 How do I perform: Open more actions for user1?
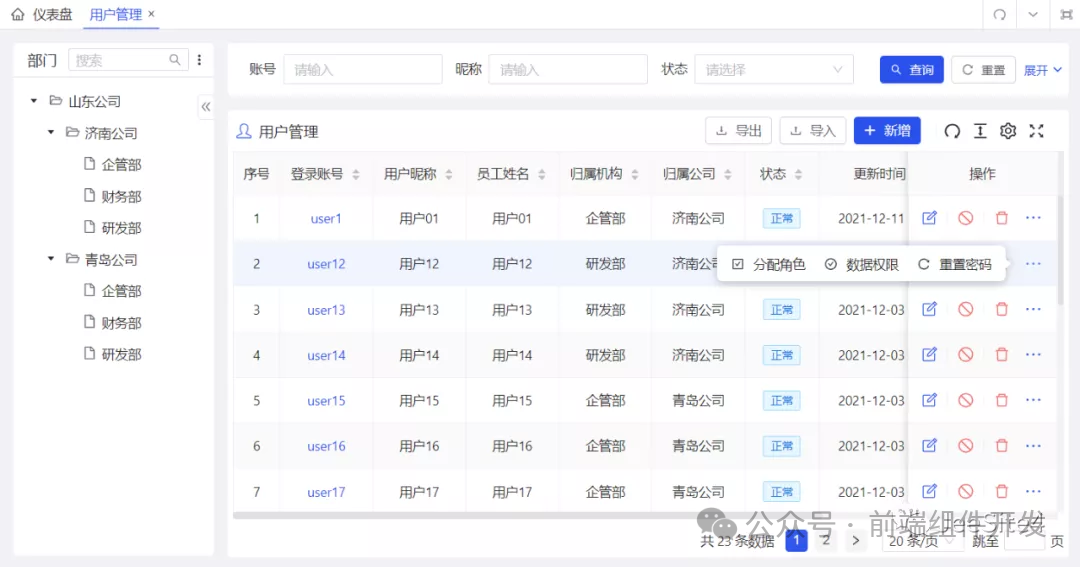(x=1033, y=218)
